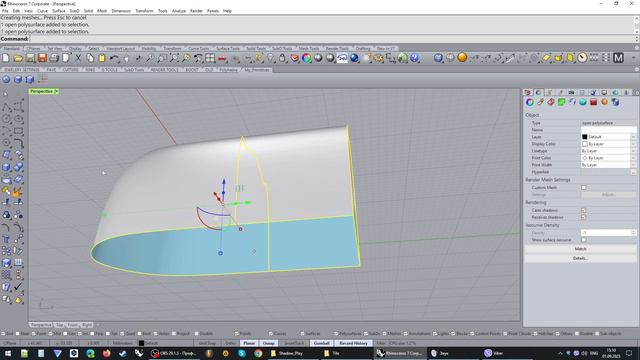Click the orange Save floppy icon
This screenshot has width=640, height=360.
point(42,58)
